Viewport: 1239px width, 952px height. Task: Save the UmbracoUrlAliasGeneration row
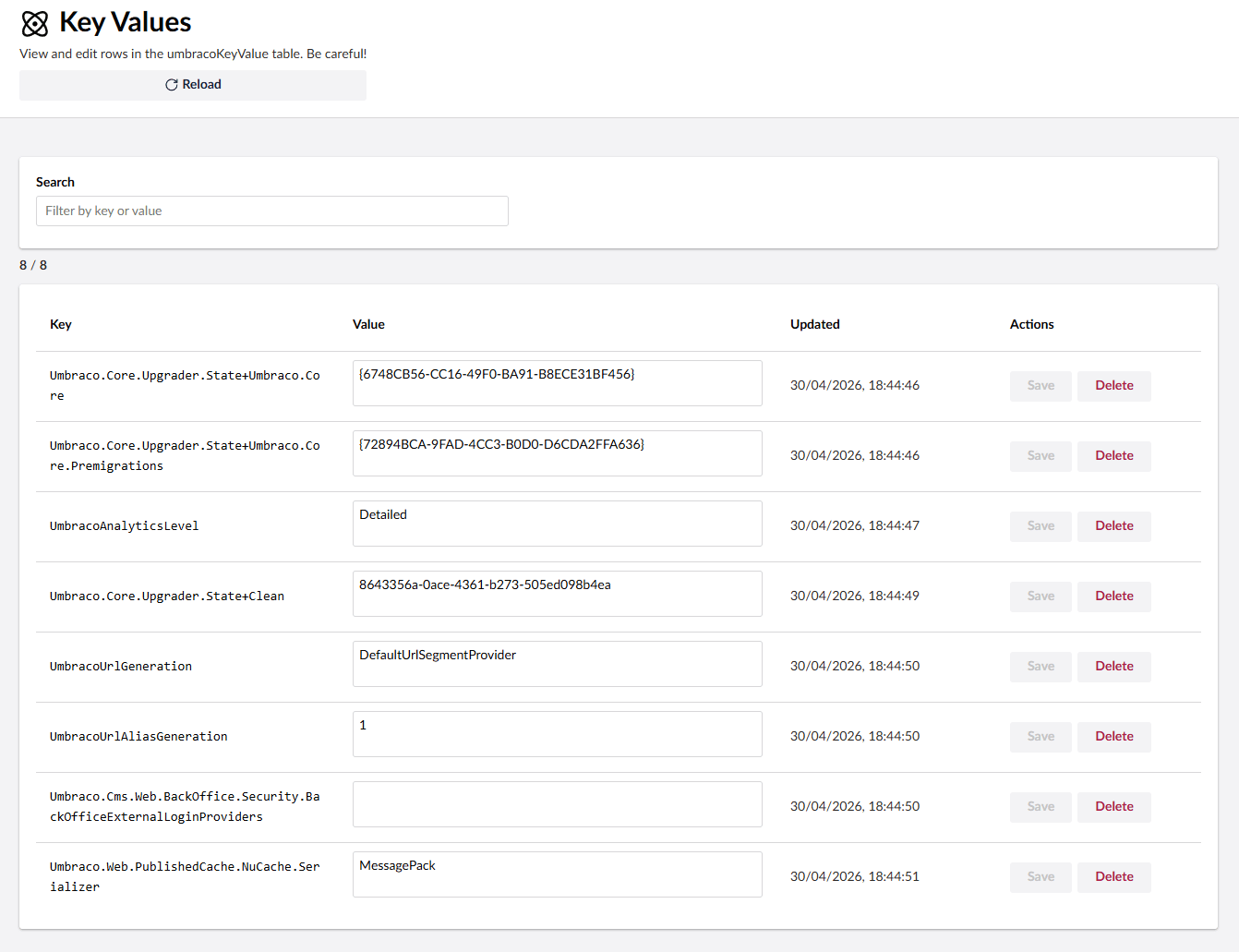pos(1041,737)
